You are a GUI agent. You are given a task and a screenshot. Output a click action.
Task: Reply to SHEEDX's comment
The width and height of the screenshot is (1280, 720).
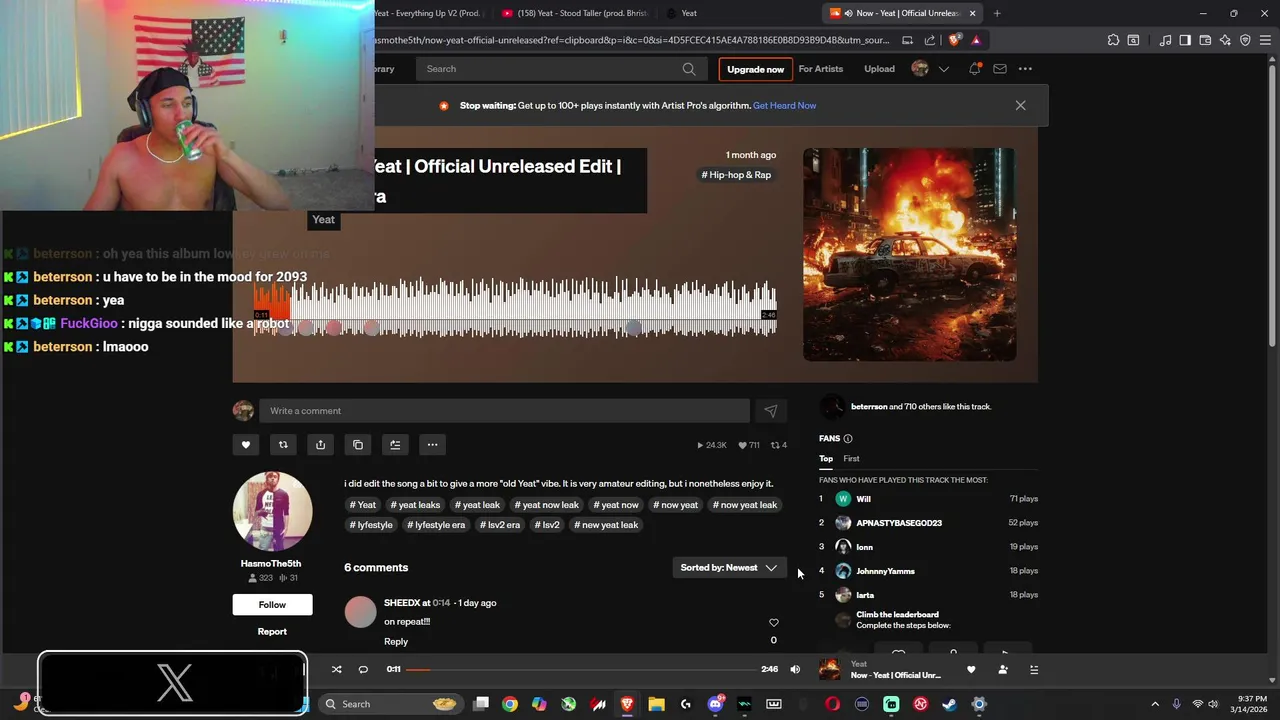click(x=396, y=642)
